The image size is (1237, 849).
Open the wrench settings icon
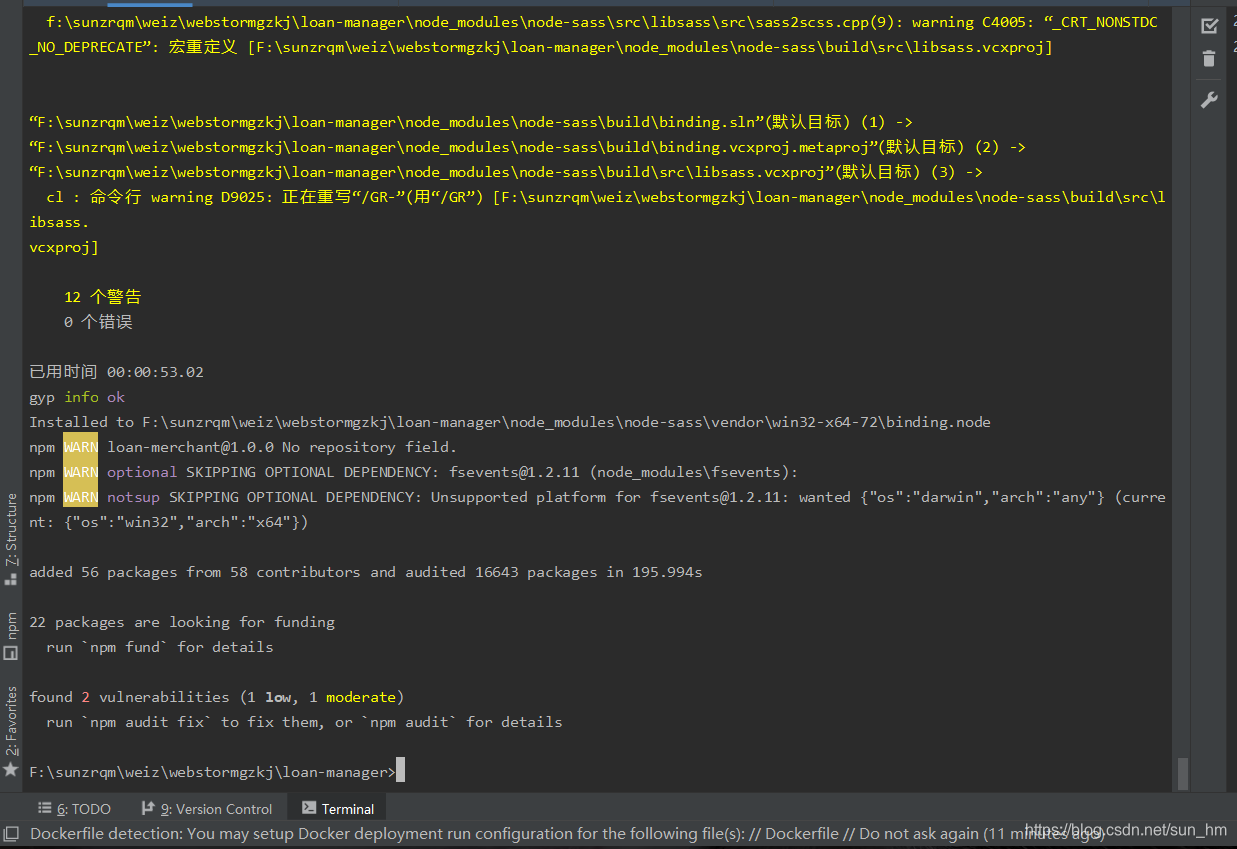(x=1209, y=100)
